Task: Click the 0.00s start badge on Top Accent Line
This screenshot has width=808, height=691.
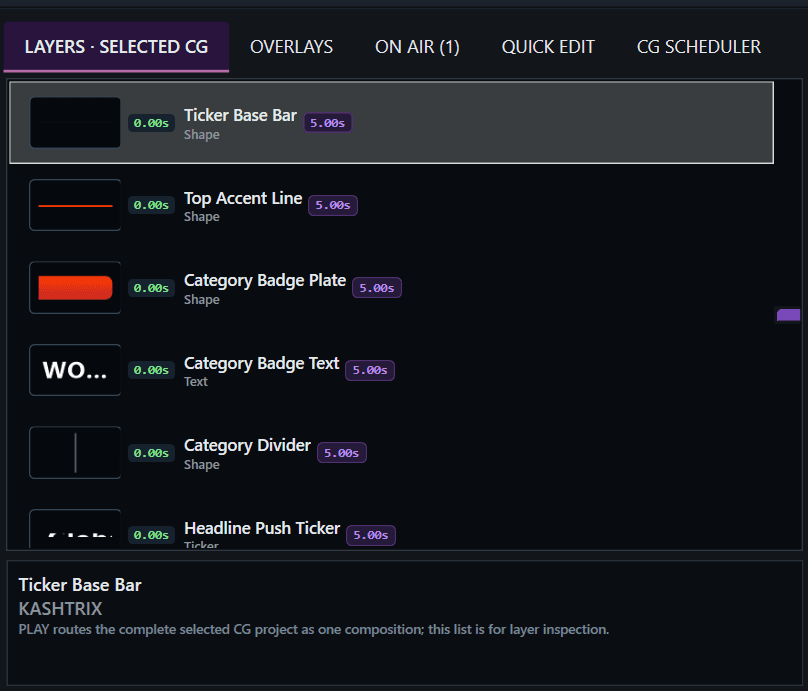Action: pos(151,205)
